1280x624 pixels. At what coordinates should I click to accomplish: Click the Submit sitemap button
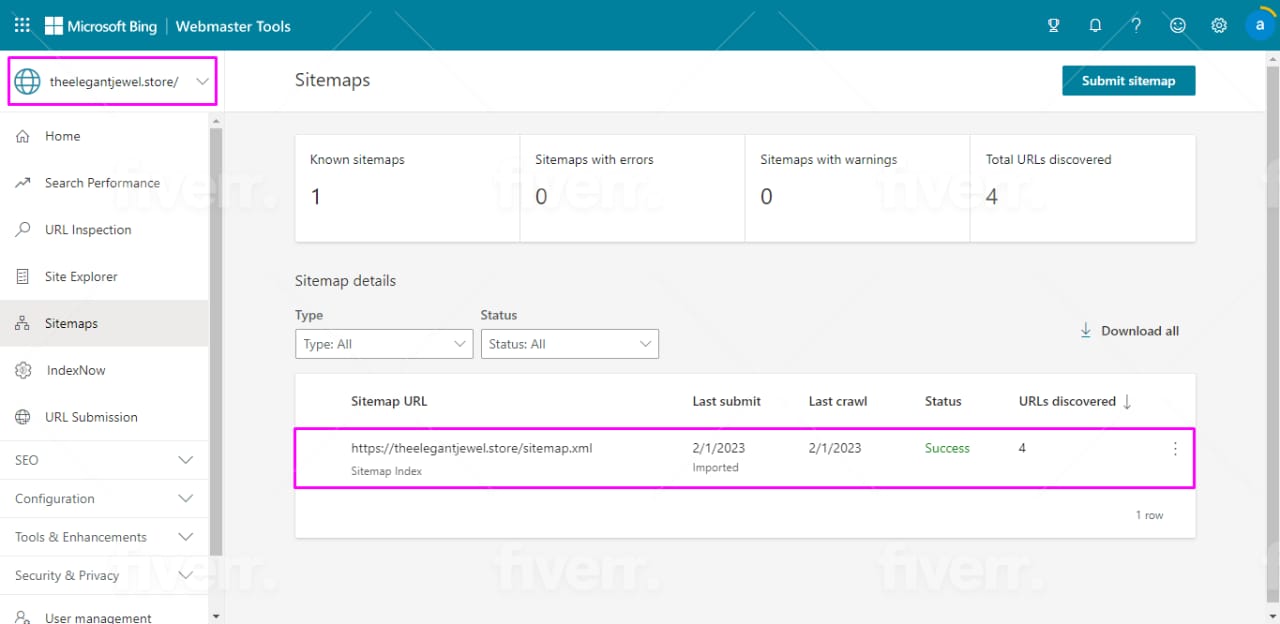[1128, 81]
